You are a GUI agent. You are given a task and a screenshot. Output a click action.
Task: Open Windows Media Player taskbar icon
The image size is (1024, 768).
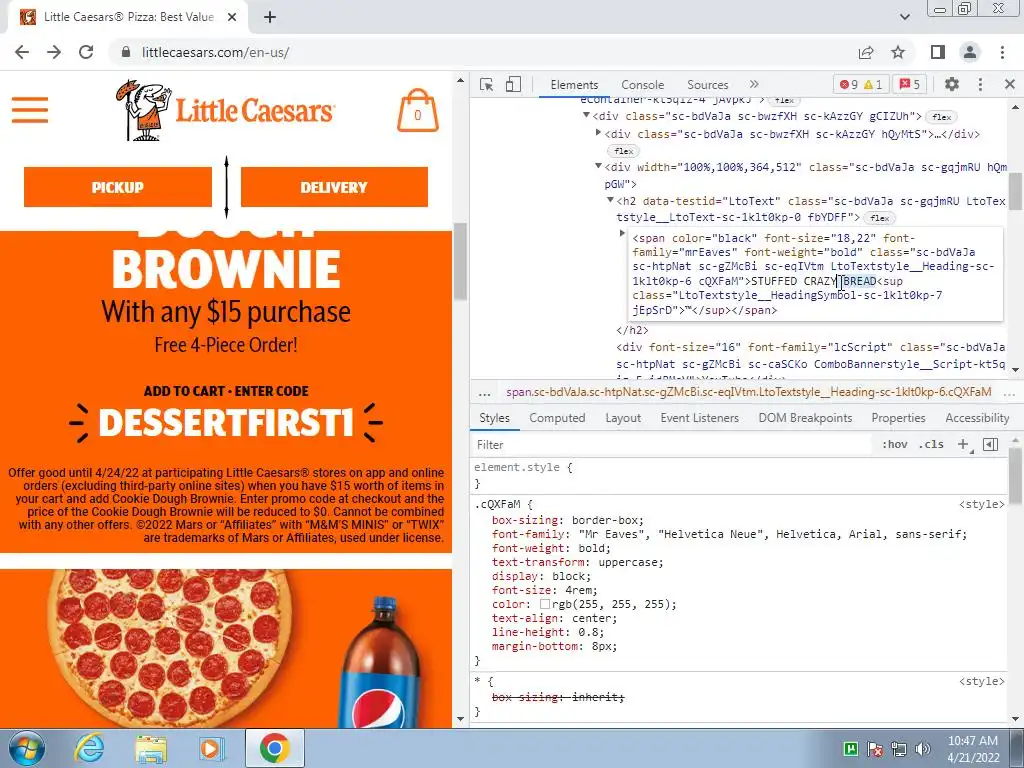tap(212, 749)
